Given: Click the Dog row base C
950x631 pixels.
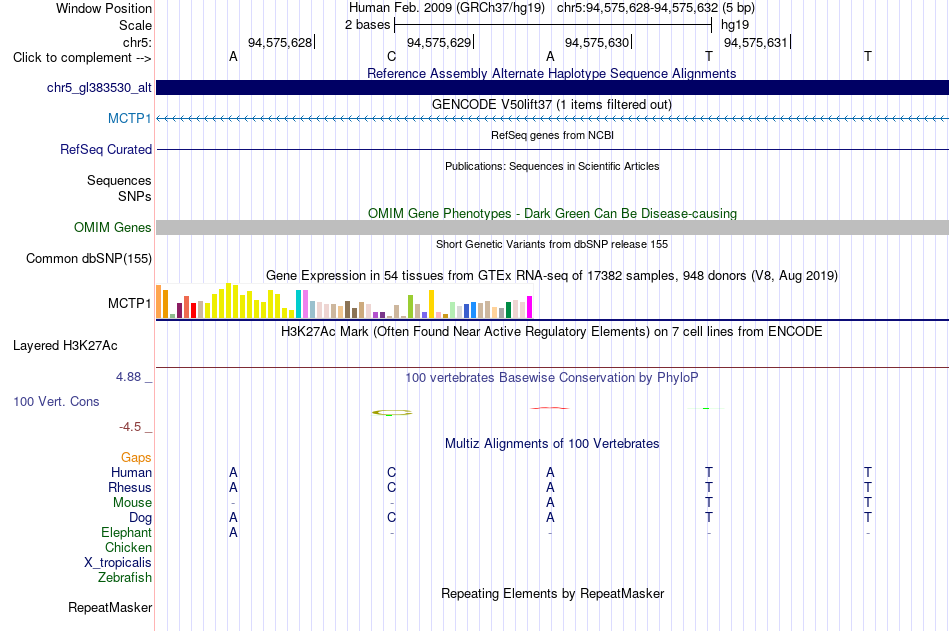Looking at the screenshot, I should click(x=391, y=518).
